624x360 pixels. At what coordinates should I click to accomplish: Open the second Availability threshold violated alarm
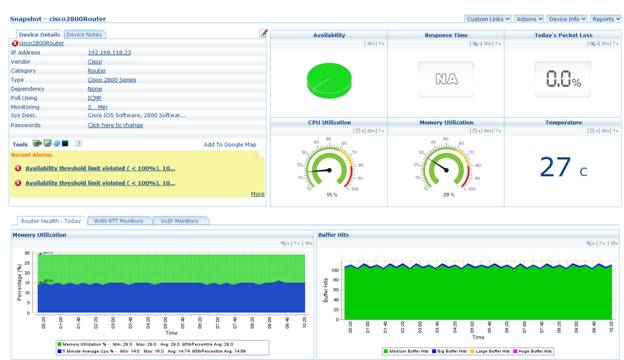pos(100,183)
